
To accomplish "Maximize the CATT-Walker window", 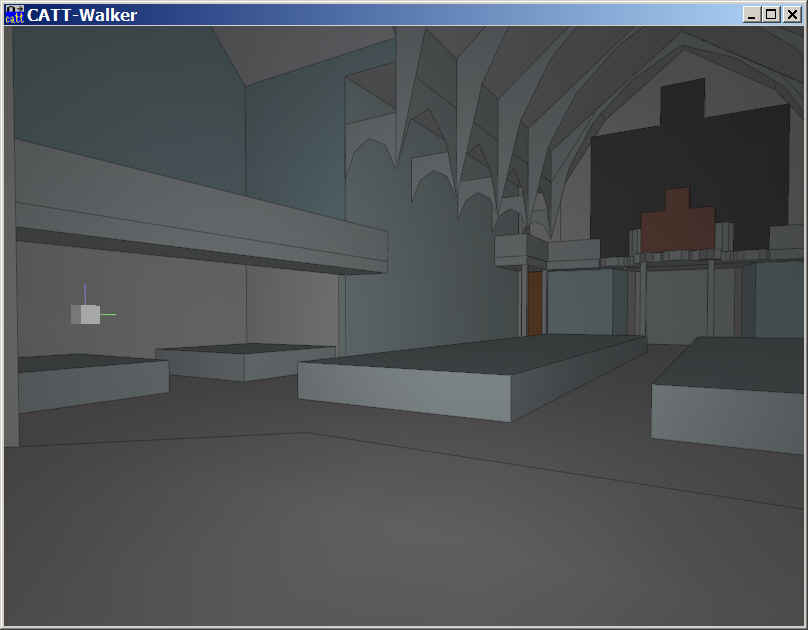I will pos(771,14).
